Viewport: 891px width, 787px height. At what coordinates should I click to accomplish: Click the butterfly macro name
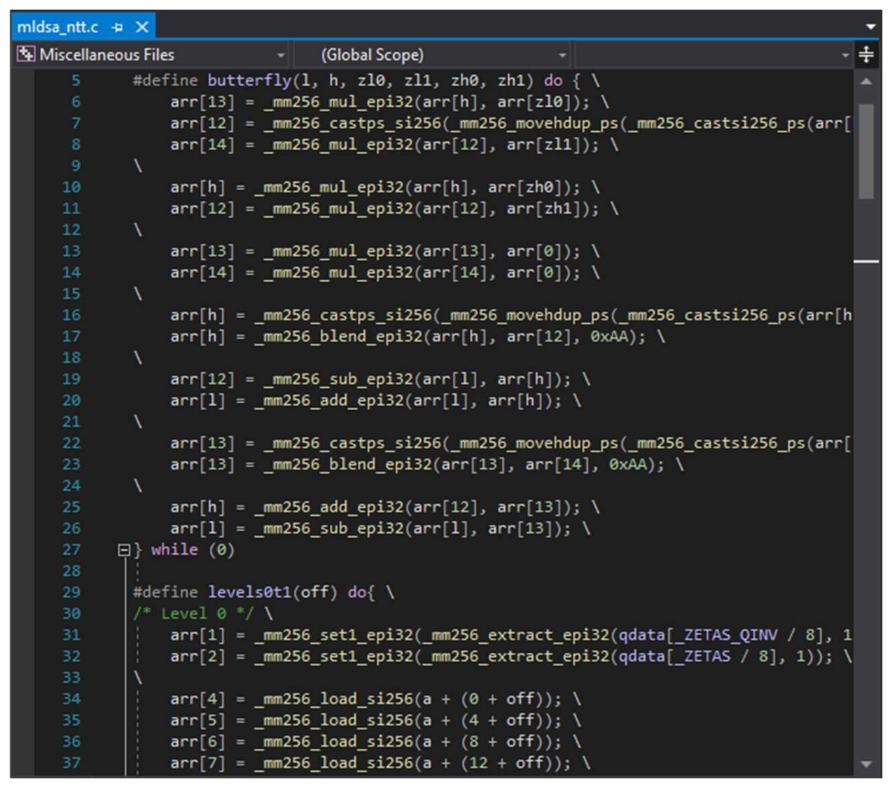coord(249,80)
